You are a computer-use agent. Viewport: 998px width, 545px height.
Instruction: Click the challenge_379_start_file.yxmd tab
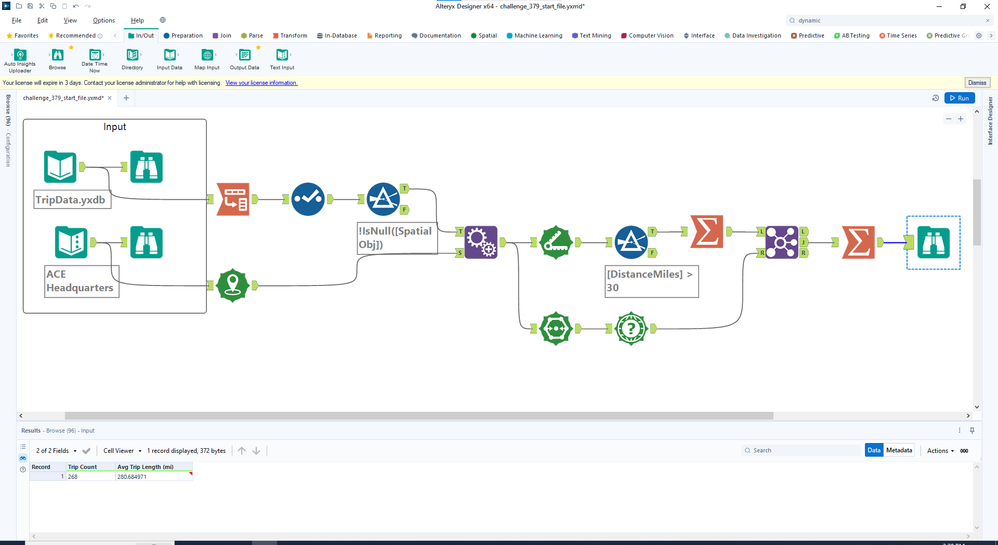tap(62, 98)
